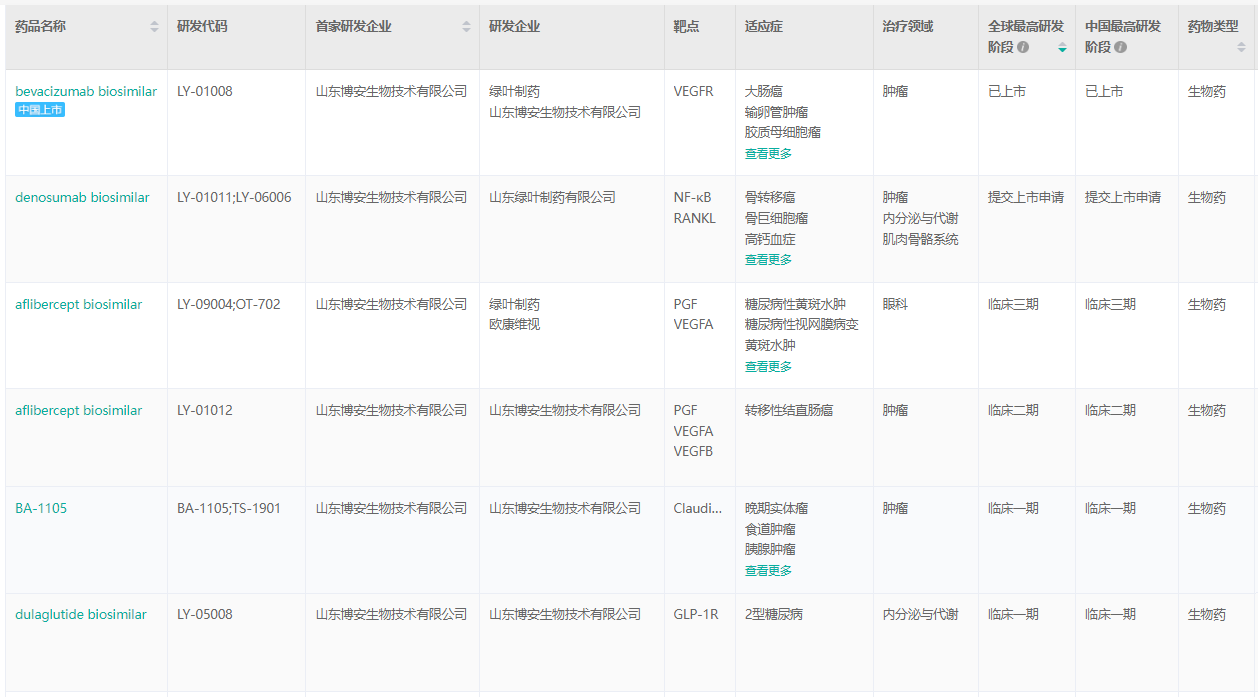Image resolution: width=1258 pixels, height=697 pixels.
Task: Click 提交上市申请 under China highest phase
Action: coord(1123,197)
